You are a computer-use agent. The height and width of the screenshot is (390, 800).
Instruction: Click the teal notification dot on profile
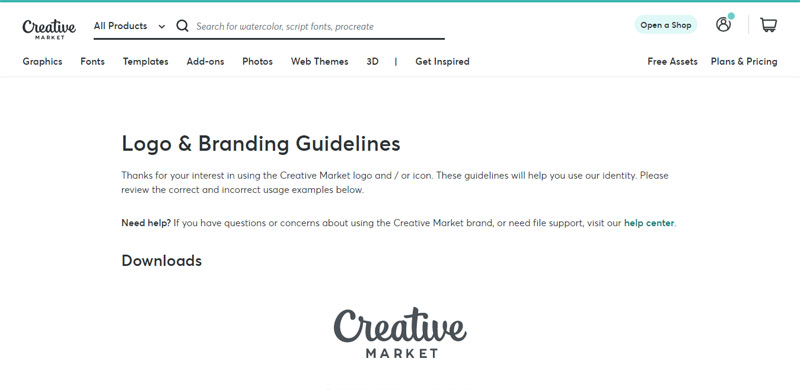pos(731,16)
